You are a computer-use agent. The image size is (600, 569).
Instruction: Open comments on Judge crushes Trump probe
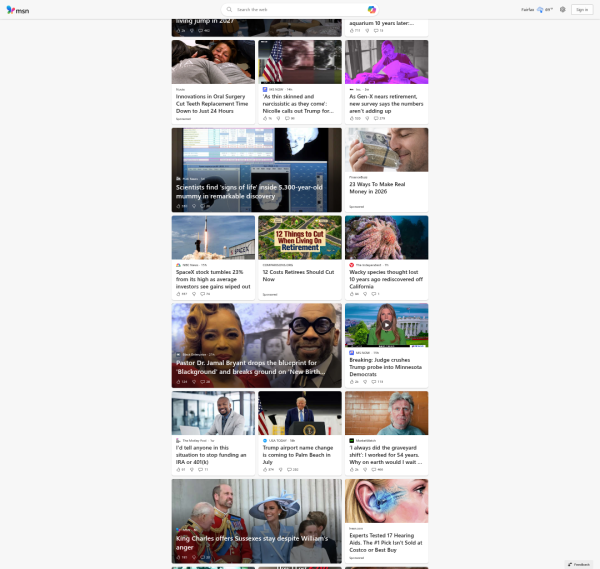coord(377,382)
